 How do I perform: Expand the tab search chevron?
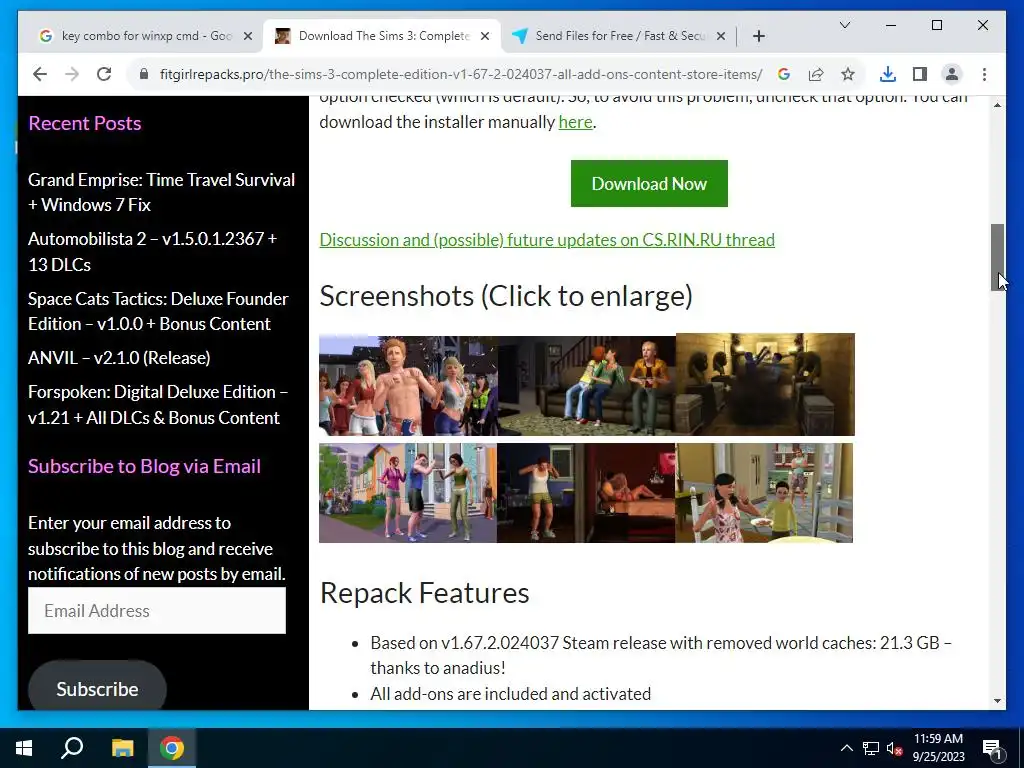coord(844,25)
